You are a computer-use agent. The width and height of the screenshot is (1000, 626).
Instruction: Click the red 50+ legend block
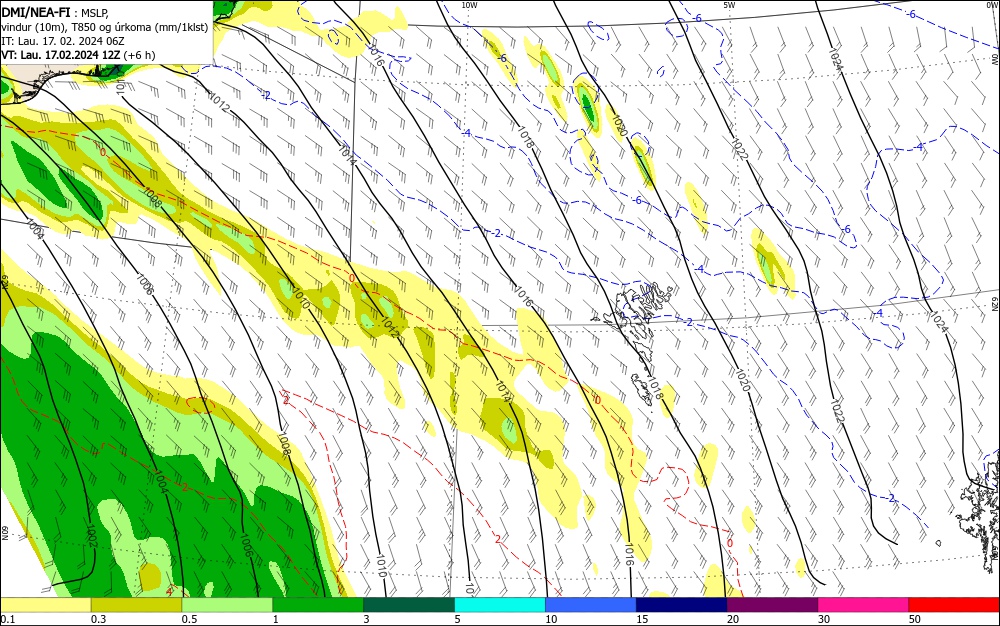[x=954, y=605]
